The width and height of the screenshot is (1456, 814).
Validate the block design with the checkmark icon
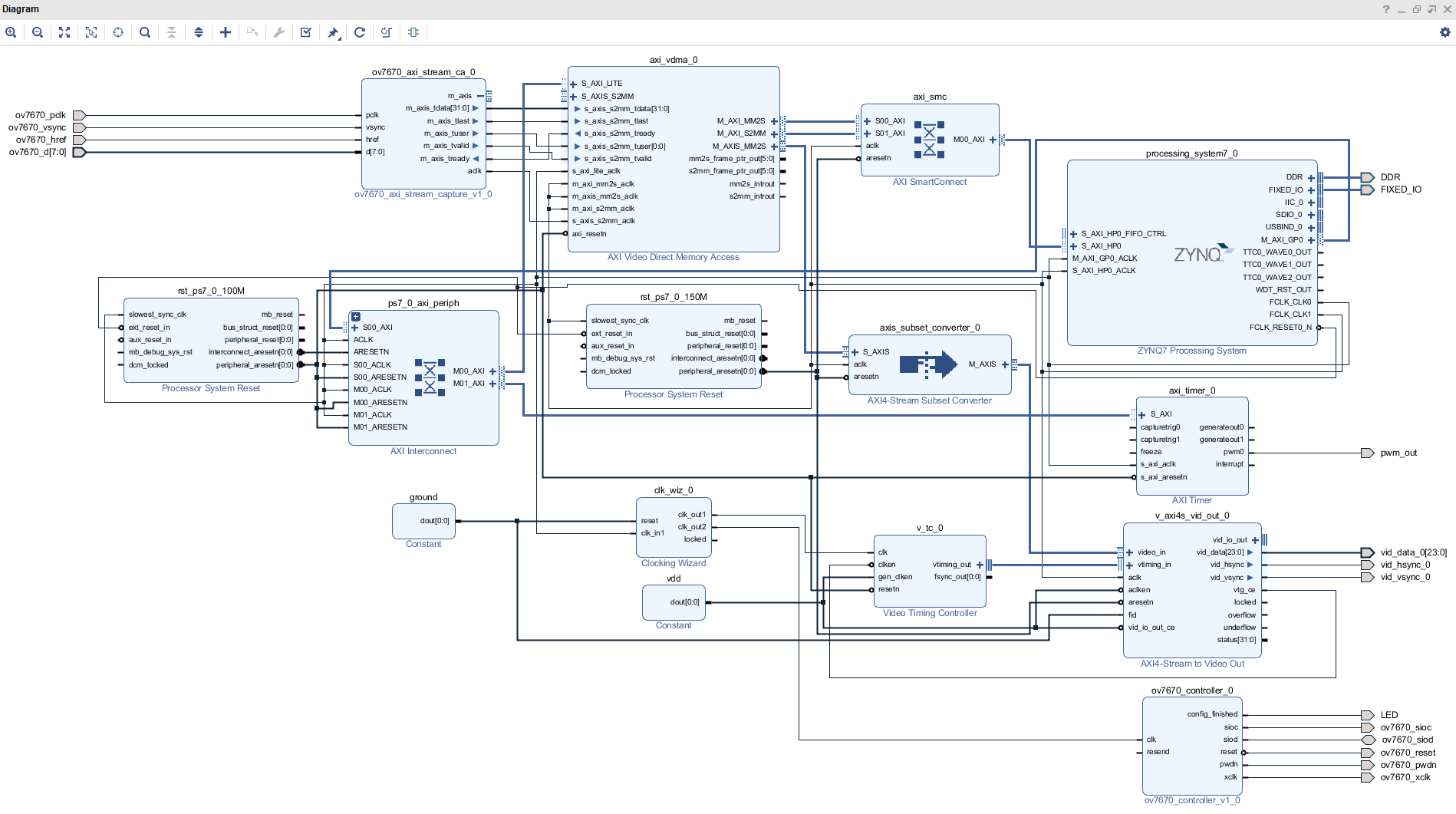pos(305,32)
